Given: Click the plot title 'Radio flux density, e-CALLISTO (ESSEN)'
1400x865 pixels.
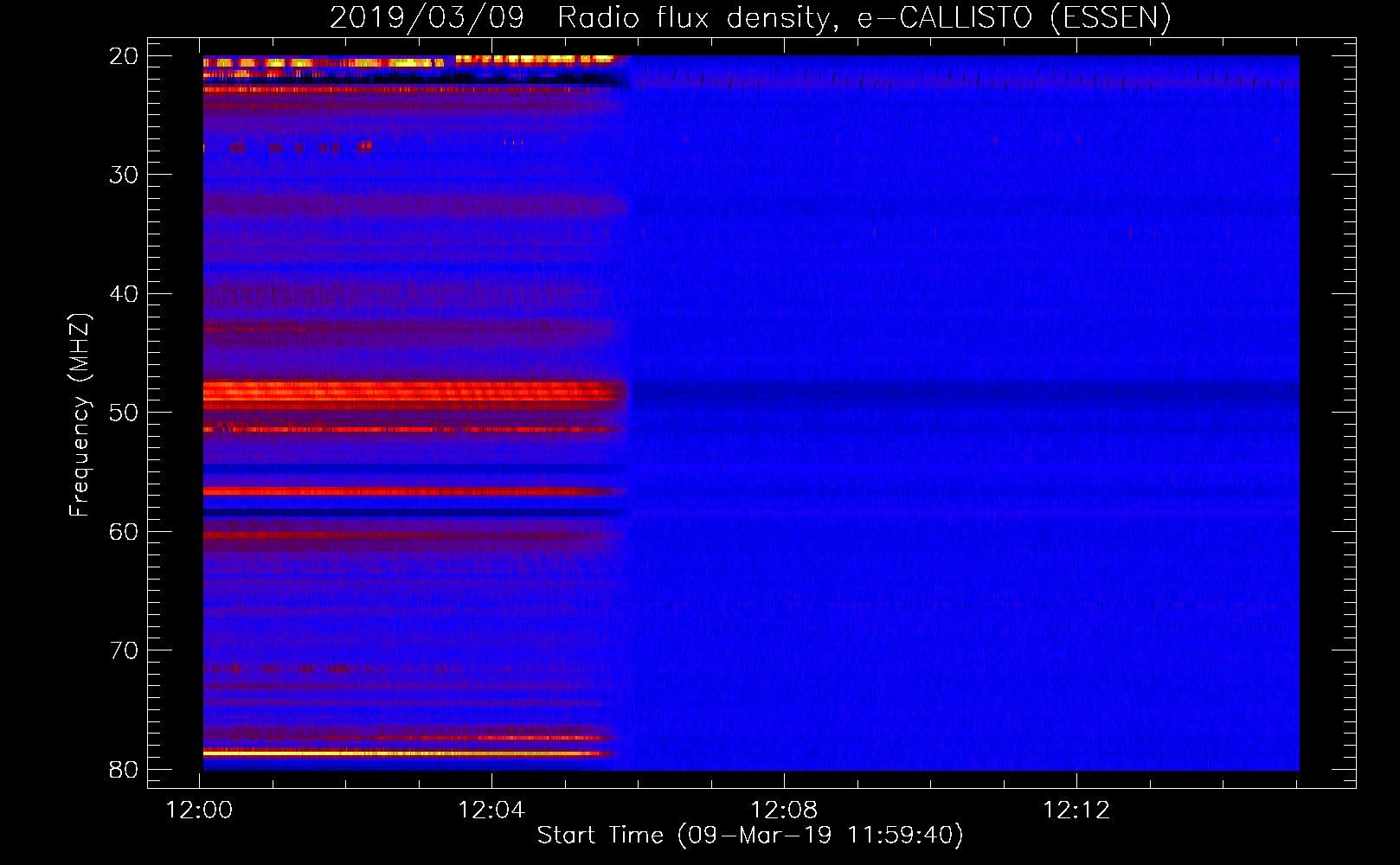Looking at the screenshot, I should coord(864,17).
